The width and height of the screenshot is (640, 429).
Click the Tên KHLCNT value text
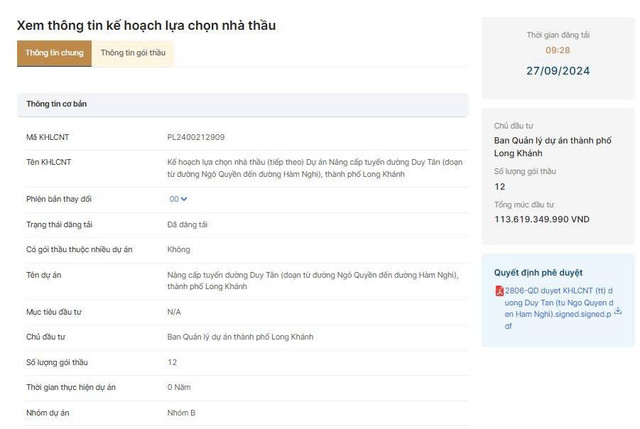315,168
